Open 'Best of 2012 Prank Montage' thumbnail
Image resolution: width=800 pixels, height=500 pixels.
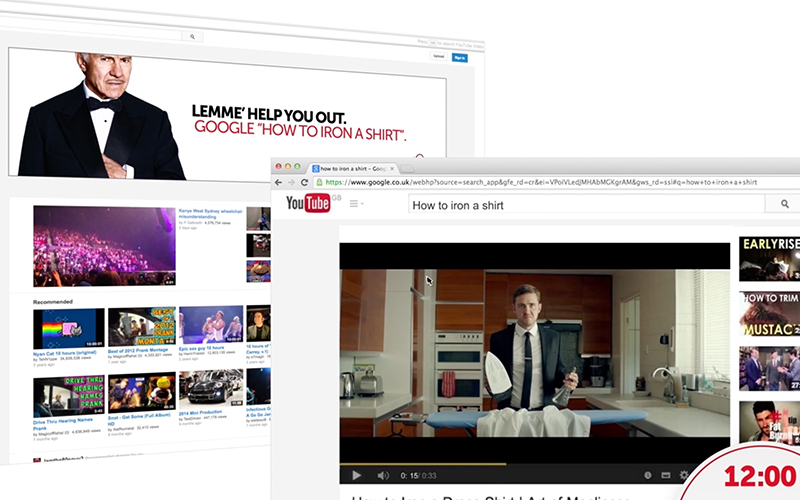142,327
